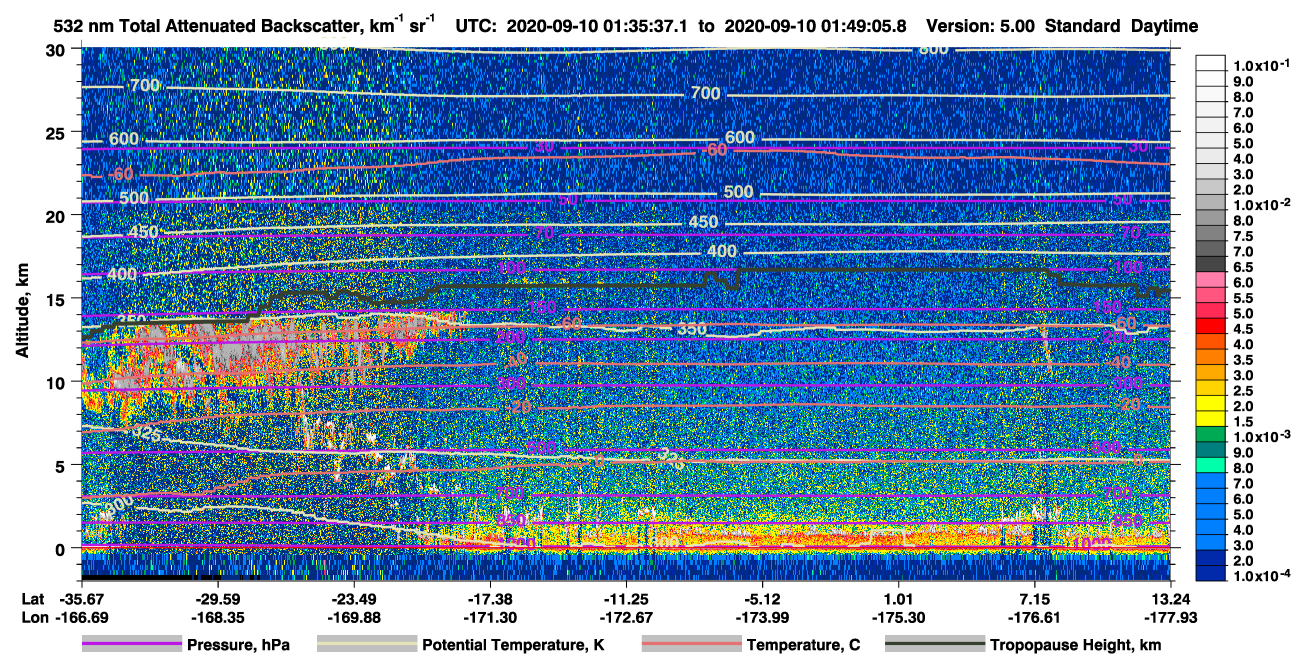The image size is (1300, 667).
Task: Click the 'Version: 5.00' label
Action: (x=982, y=26)
